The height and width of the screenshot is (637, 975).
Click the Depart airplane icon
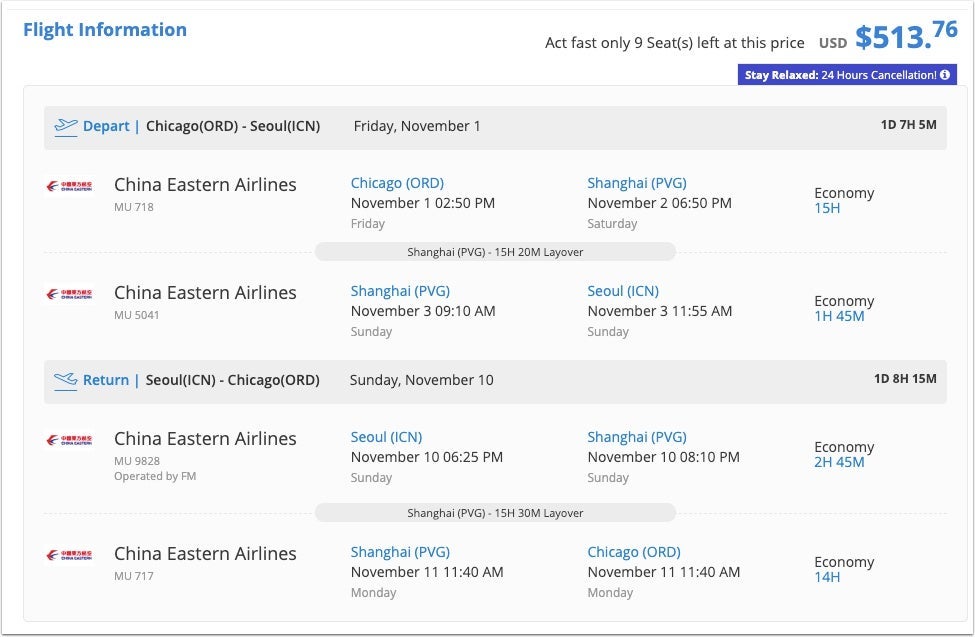[x=66, y=126]
